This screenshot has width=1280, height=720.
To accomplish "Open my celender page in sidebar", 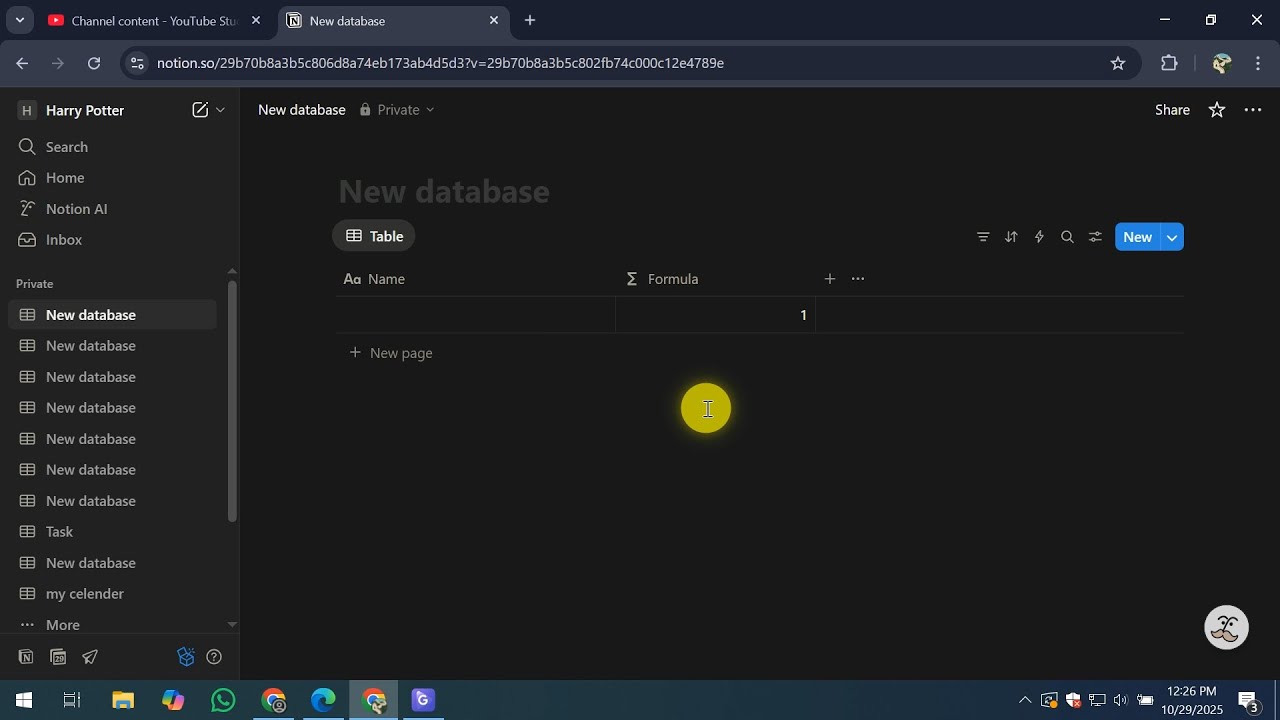I will [112, 594].
